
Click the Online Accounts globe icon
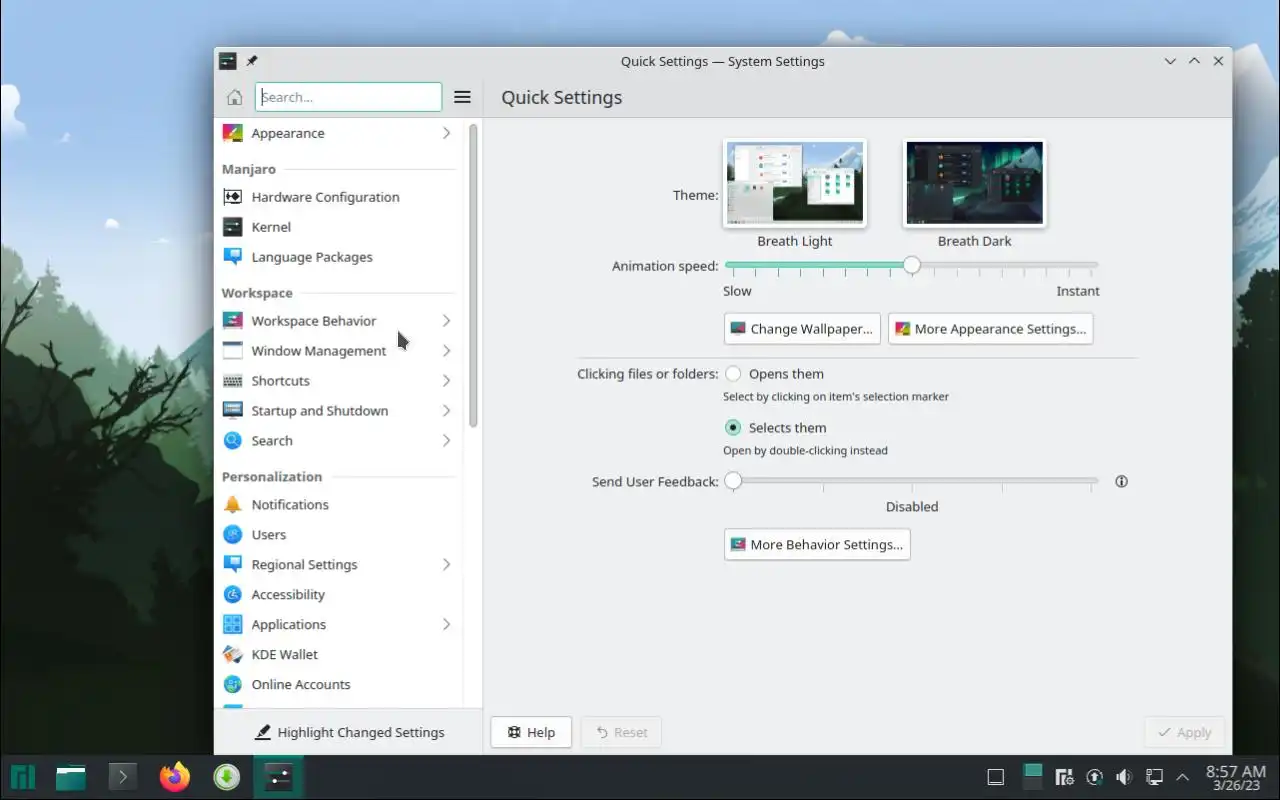coord(232,685)
